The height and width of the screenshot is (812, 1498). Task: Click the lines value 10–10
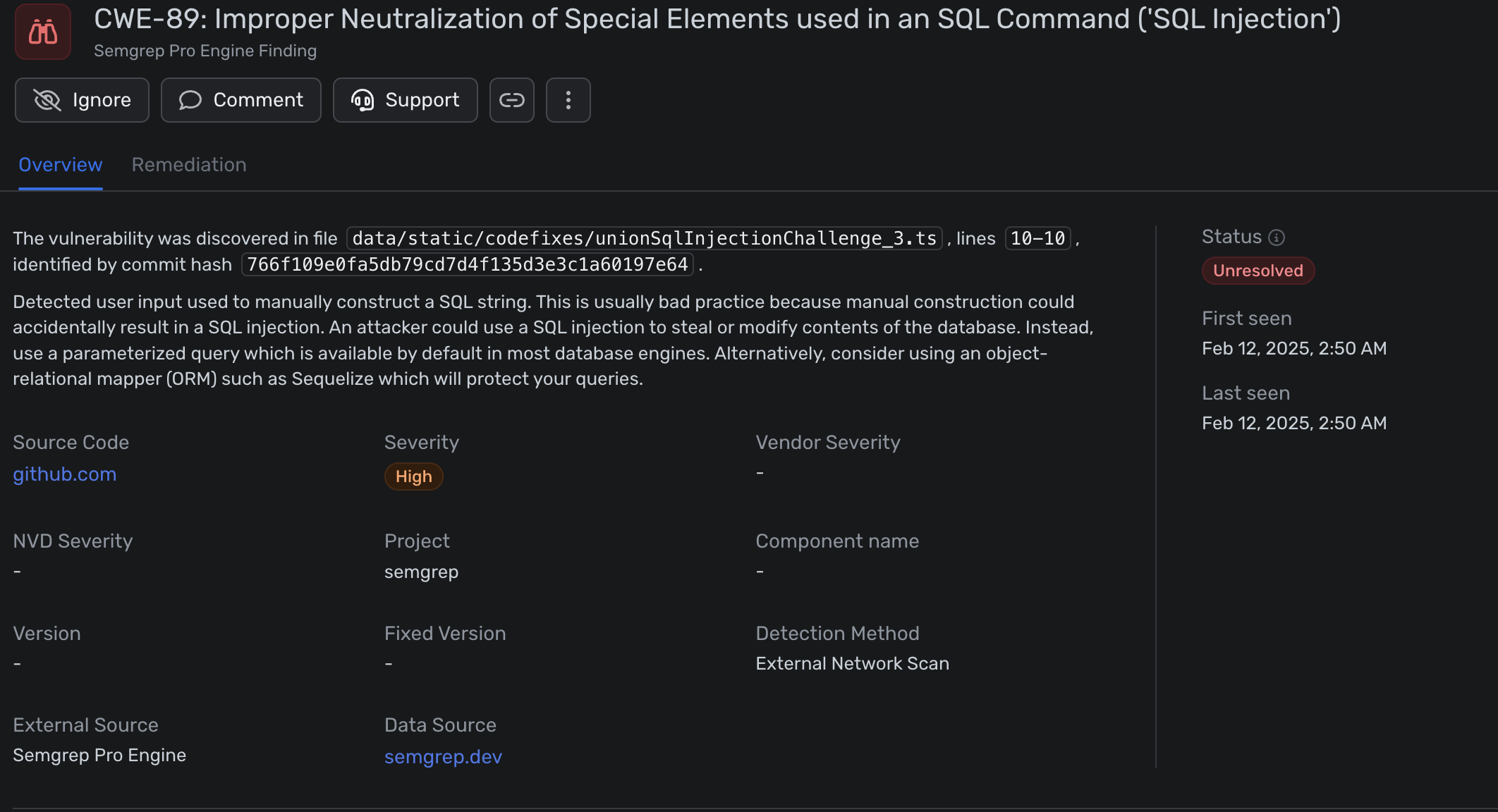click(1038, 239)
